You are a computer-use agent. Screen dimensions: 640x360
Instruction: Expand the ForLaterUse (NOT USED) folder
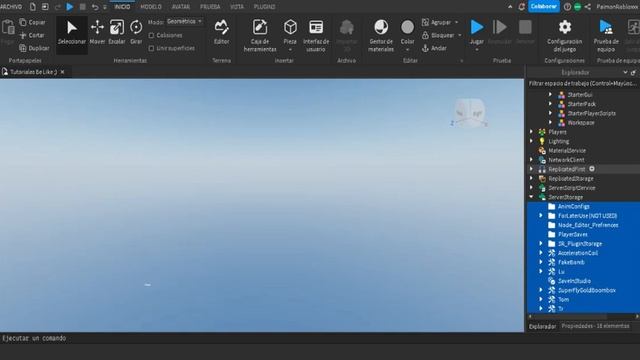541,216
